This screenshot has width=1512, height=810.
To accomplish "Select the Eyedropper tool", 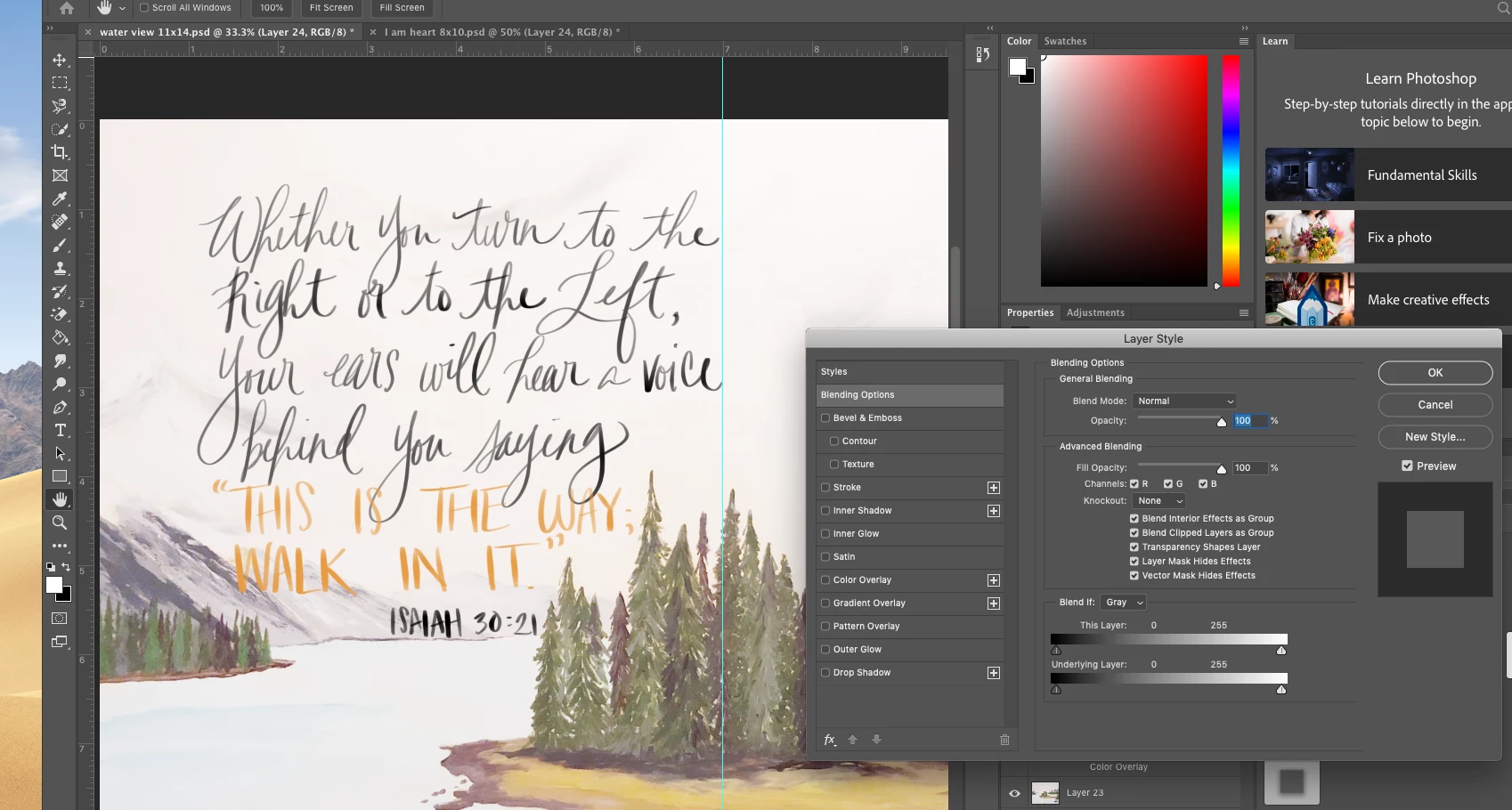I will click(60, 198).
